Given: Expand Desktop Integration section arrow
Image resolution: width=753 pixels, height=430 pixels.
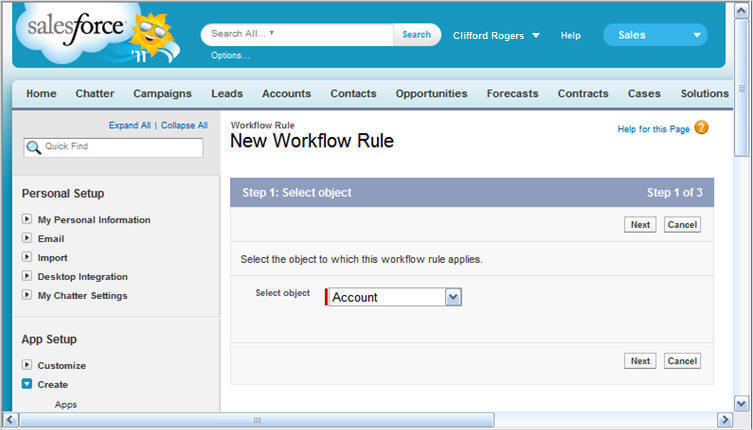Looking at the screenshot, I should [x=27, y=276].
